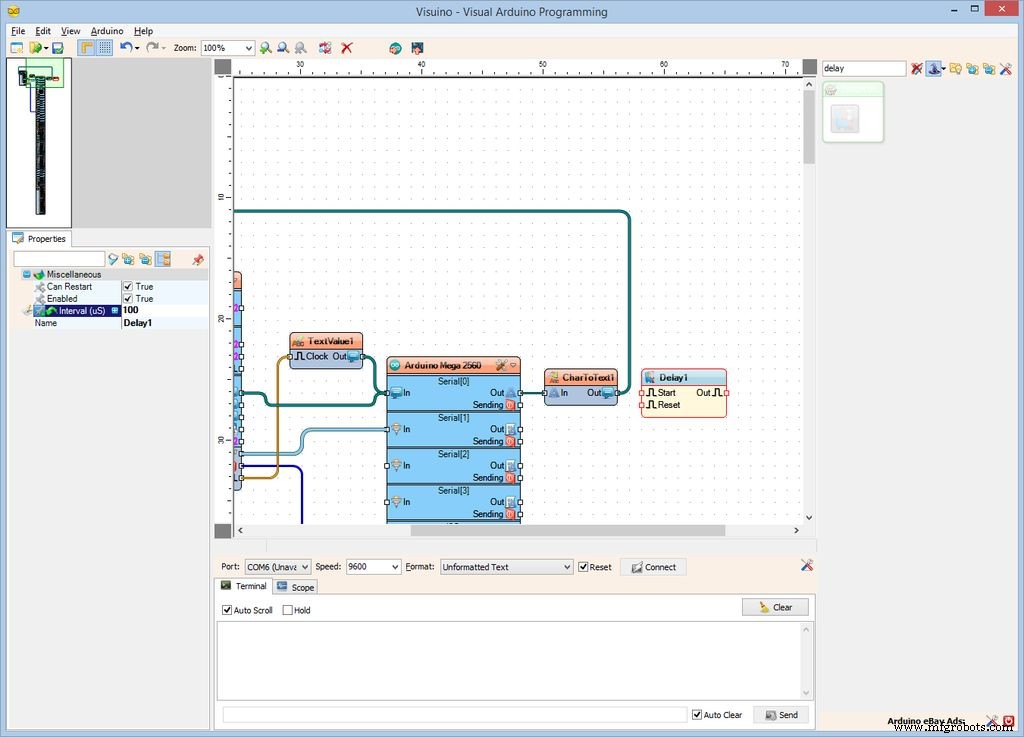This screenshot has height=737, width=1024.
Task: Click the Connect button
Action: 652,567
